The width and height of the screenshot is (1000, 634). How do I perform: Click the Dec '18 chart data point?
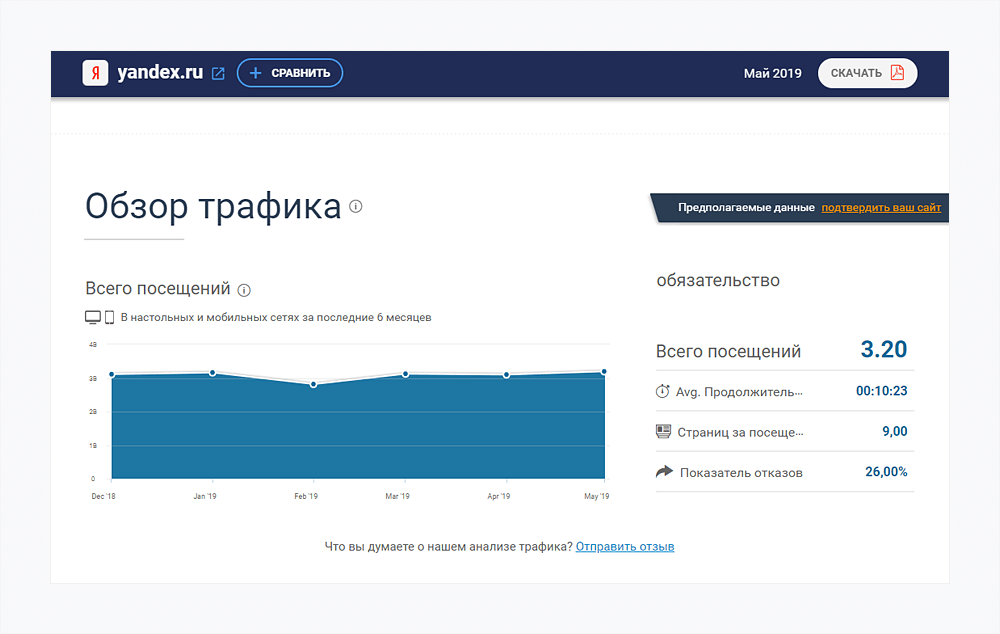point(112,375)
